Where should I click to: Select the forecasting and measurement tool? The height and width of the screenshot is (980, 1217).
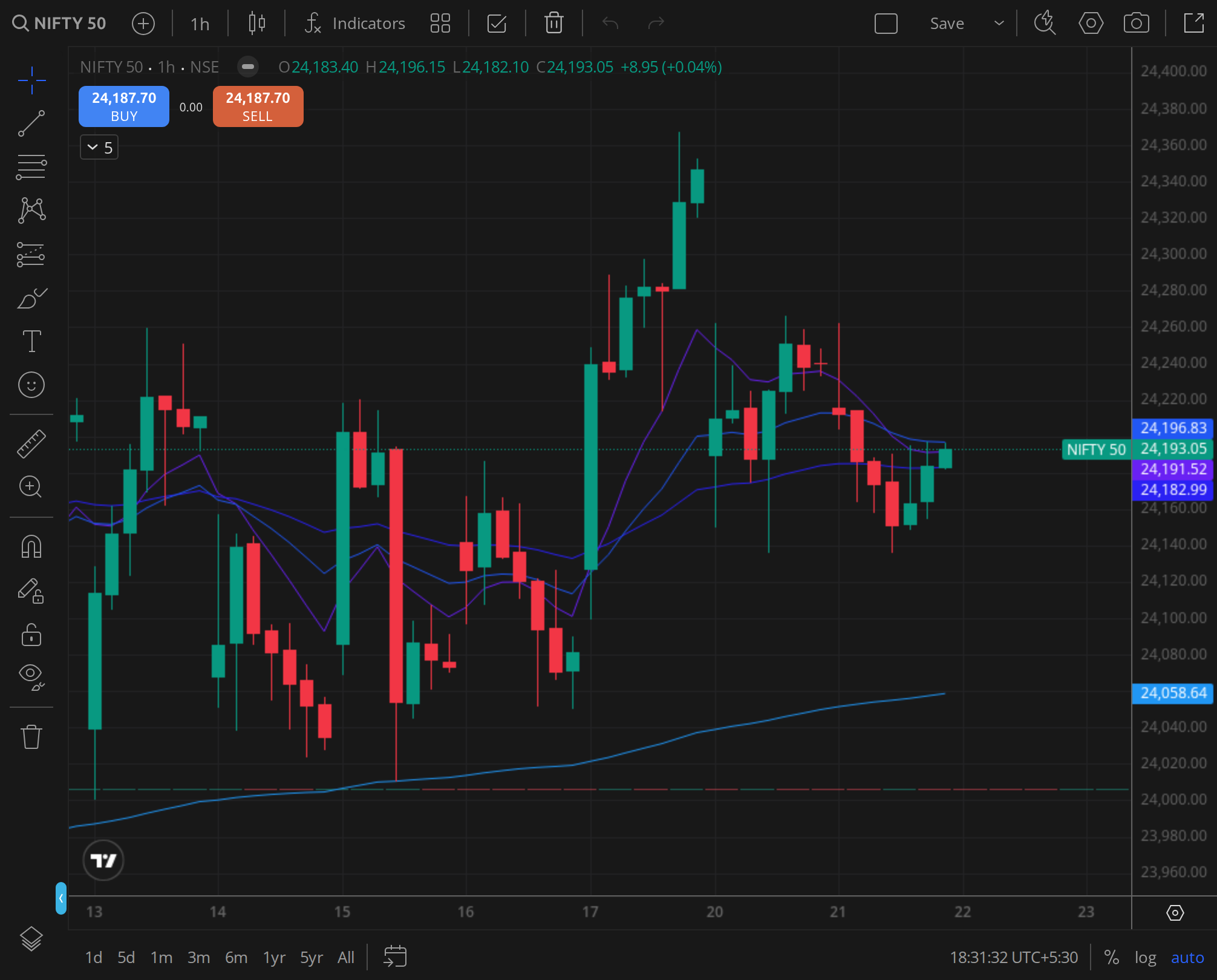pos(31,254)
